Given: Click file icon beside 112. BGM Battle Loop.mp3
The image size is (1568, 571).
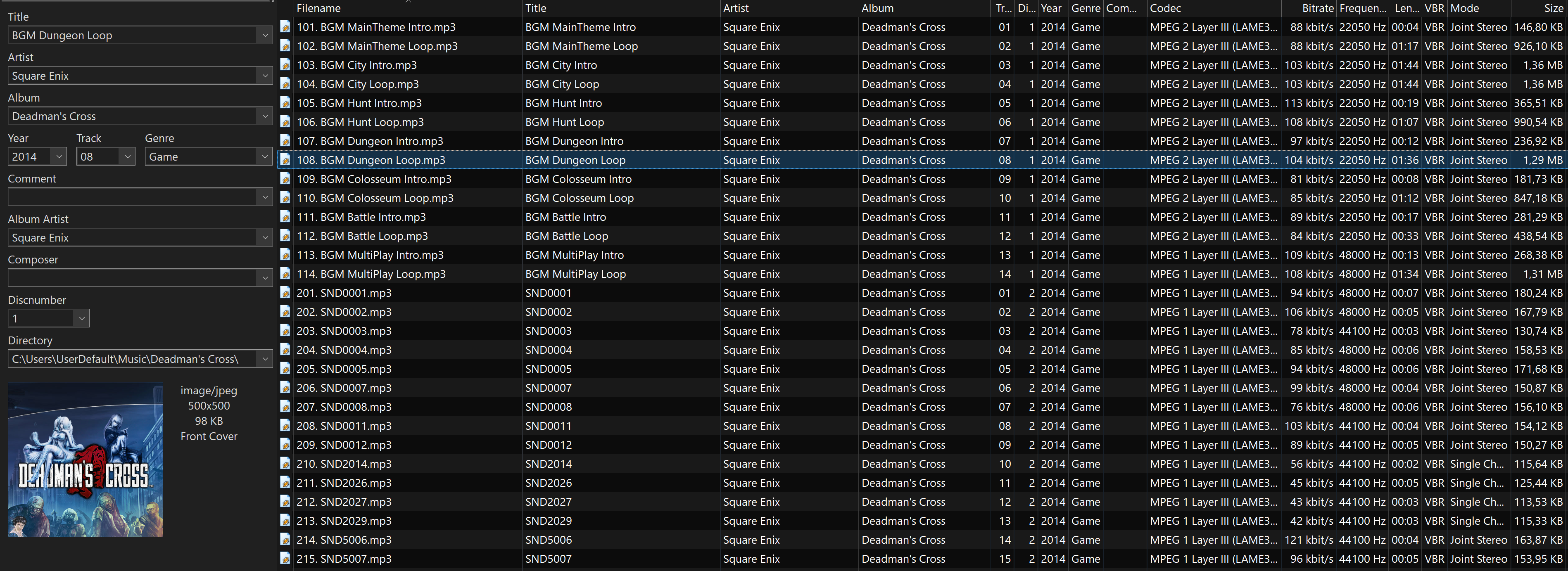Looking at the screenshot, I should click(x=285, y=236).
